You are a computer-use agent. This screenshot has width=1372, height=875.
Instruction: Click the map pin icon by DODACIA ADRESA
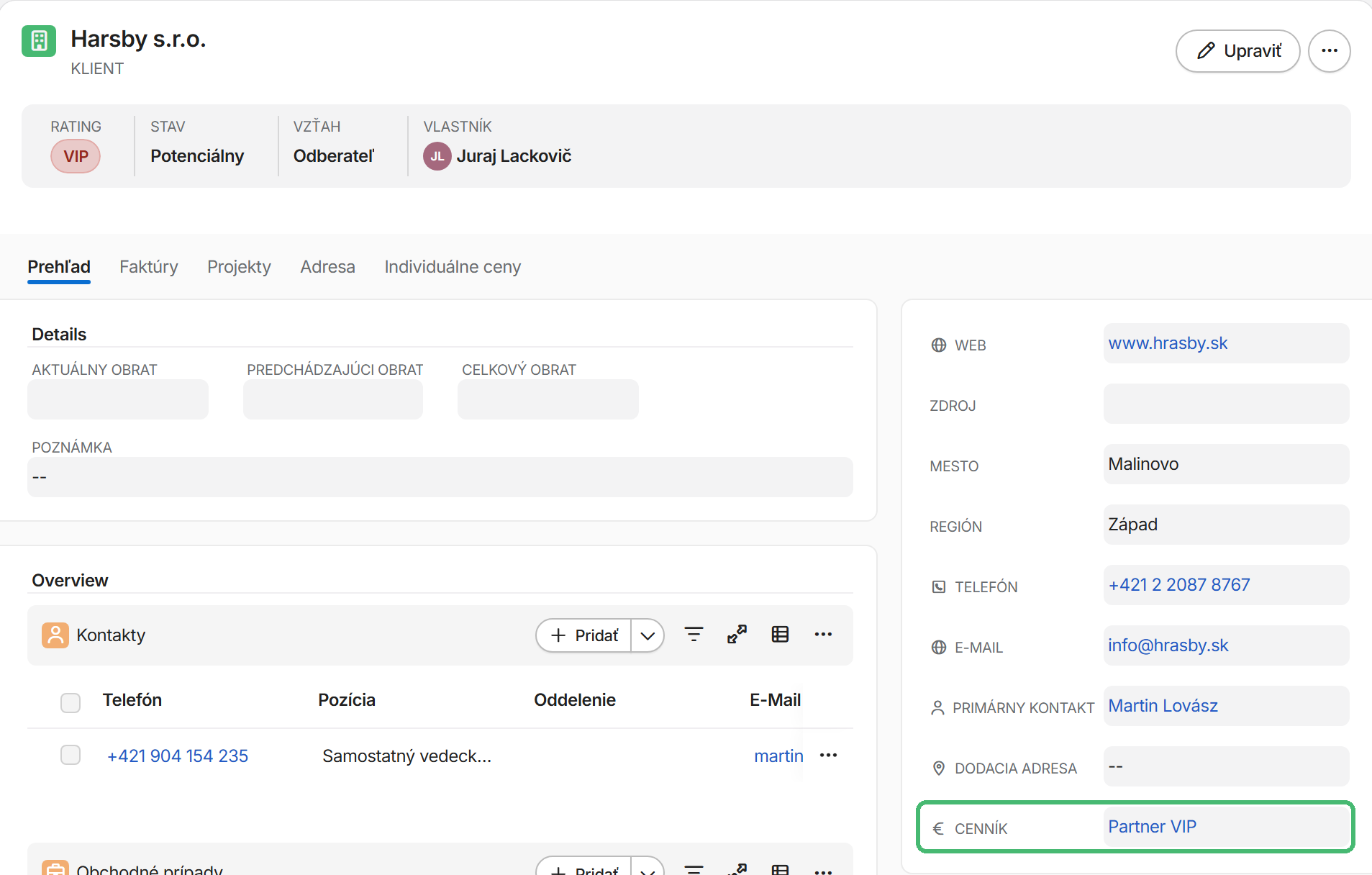click(x=938, y=769)
